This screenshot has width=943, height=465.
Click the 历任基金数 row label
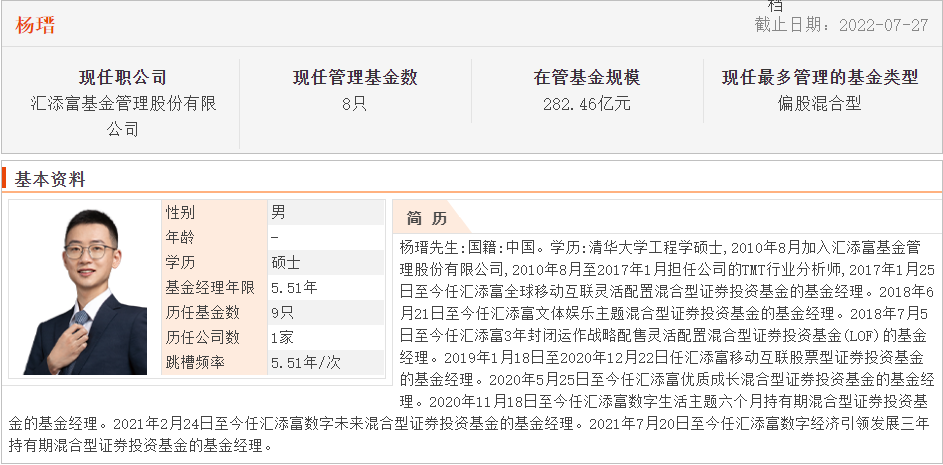tap(203, 313)
